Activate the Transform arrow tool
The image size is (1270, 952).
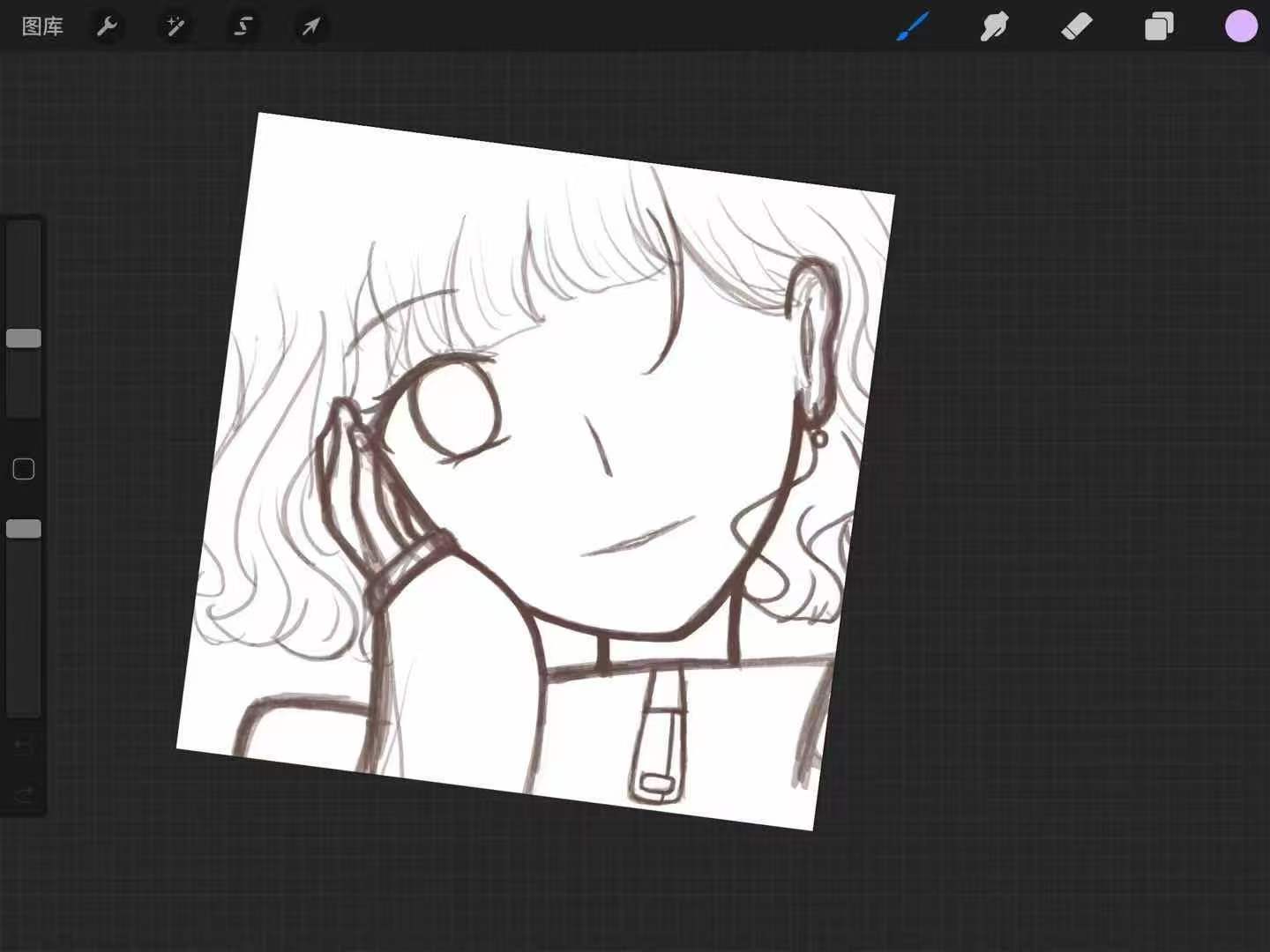pos(310,26)
